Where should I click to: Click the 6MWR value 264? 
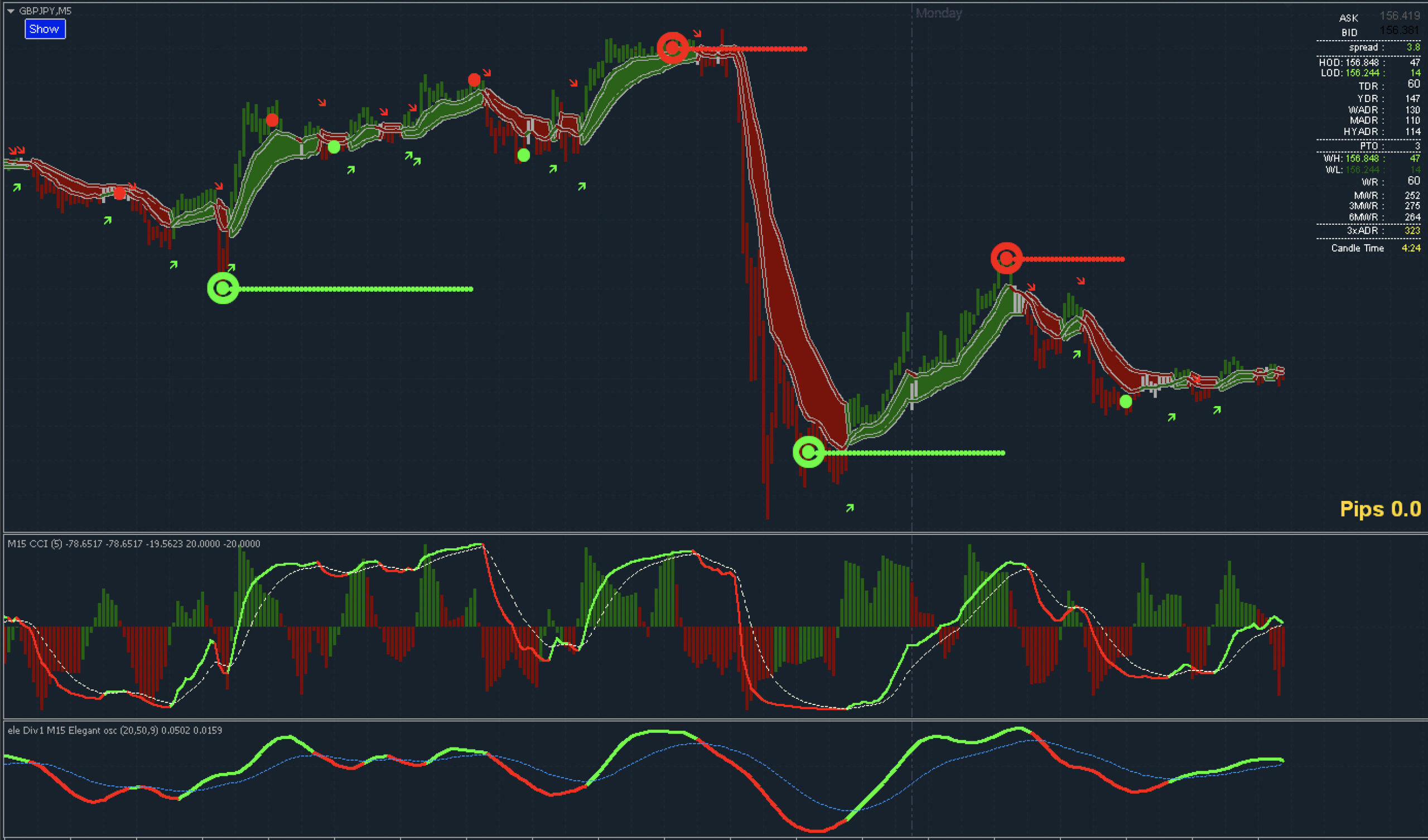(x=1413, y=217)
